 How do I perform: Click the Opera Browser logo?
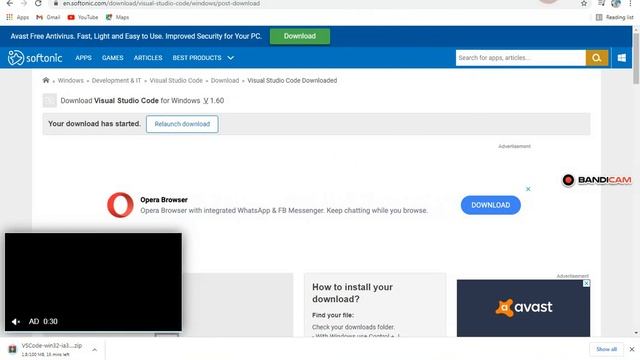120,205
